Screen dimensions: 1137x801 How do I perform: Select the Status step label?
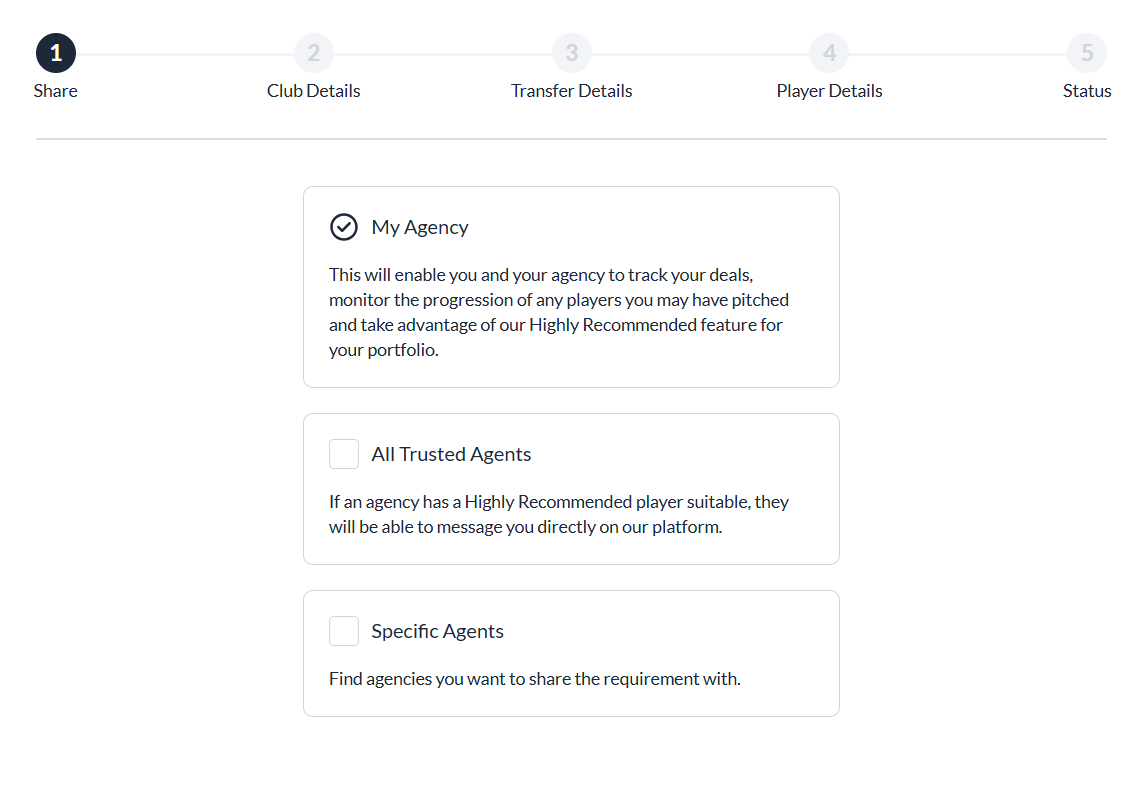coord(1086,91)
